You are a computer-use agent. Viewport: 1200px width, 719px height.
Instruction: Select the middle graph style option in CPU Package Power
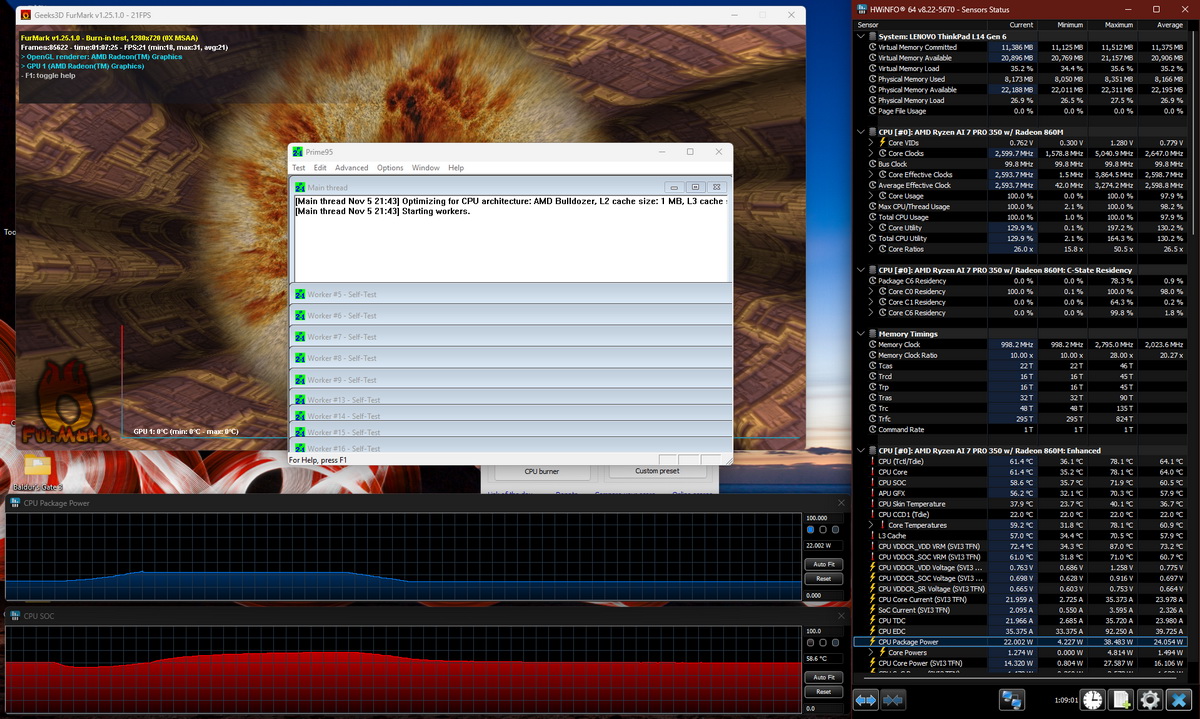822,529
